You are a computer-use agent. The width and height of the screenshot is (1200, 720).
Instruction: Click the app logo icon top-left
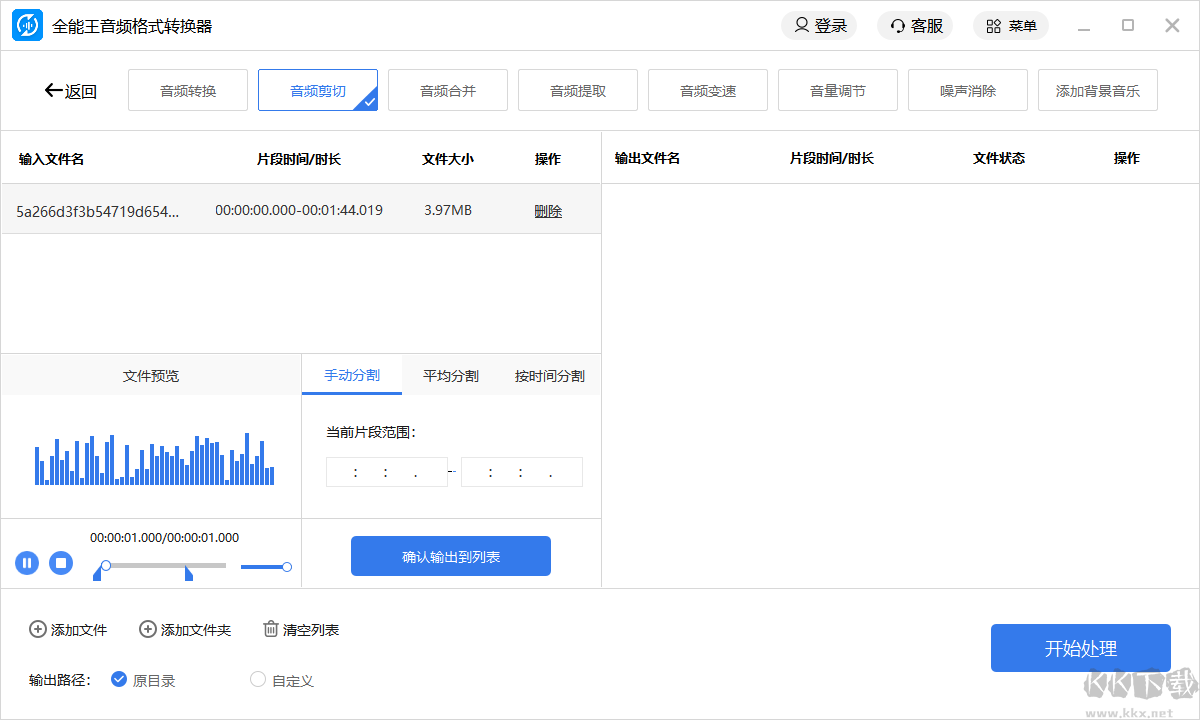(x=27, y=24)
